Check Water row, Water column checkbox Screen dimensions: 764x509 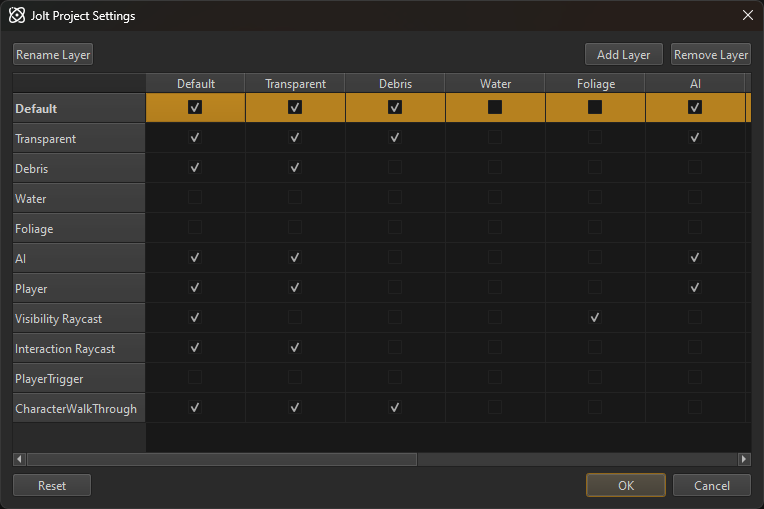click(x=495, y=197)
